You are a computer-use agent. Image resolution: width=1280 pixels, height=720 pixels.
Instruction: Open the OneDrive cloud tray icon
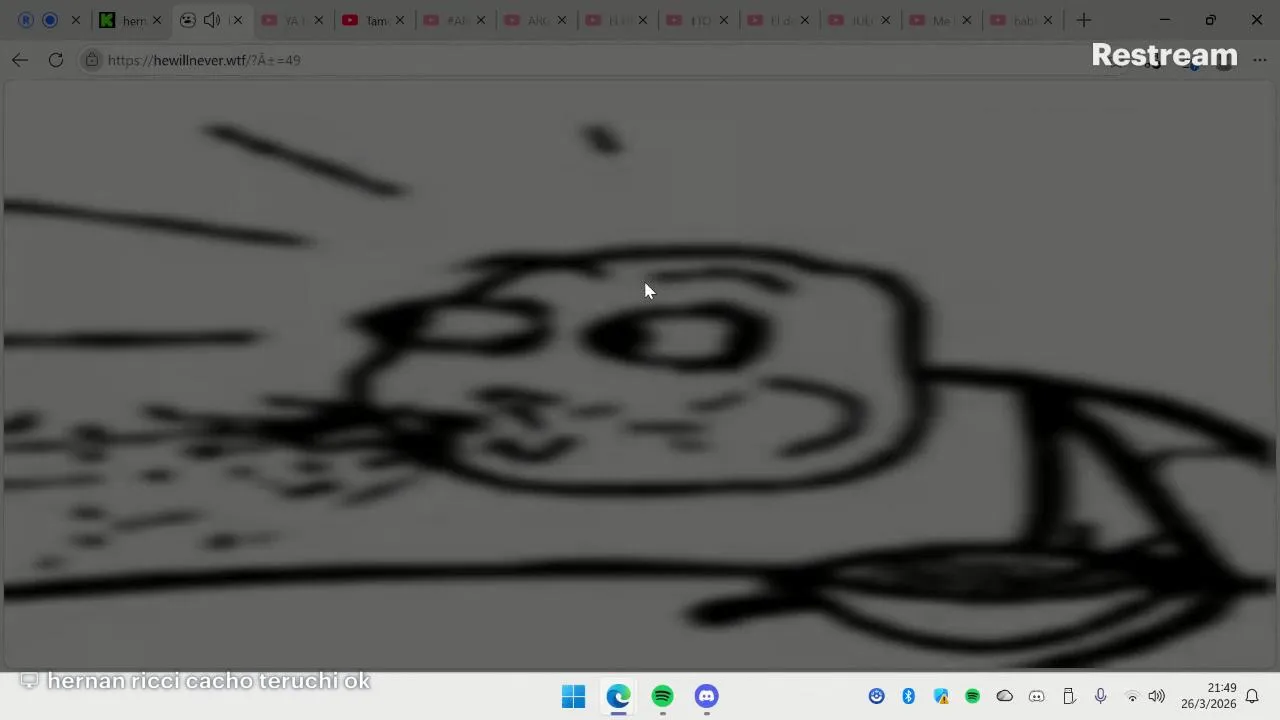[x=1005, y=696]
